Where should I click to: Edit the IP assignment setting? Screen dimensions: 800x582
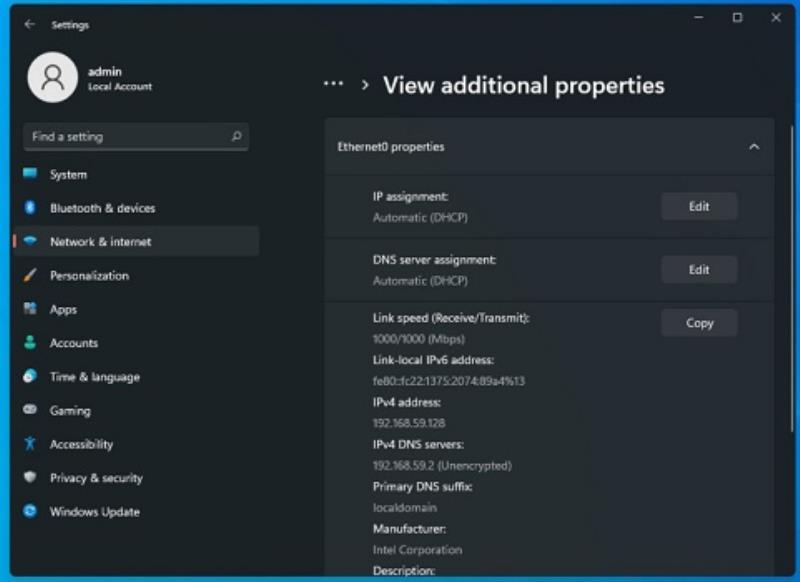(699, 206)
